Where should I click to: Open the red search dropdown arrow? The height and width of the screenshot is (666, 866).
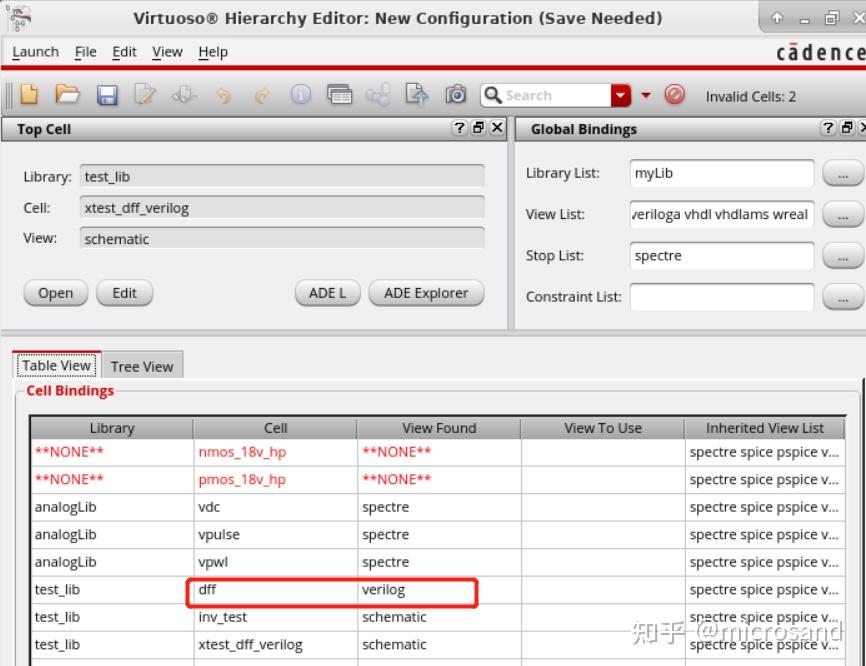click(621, 96)
